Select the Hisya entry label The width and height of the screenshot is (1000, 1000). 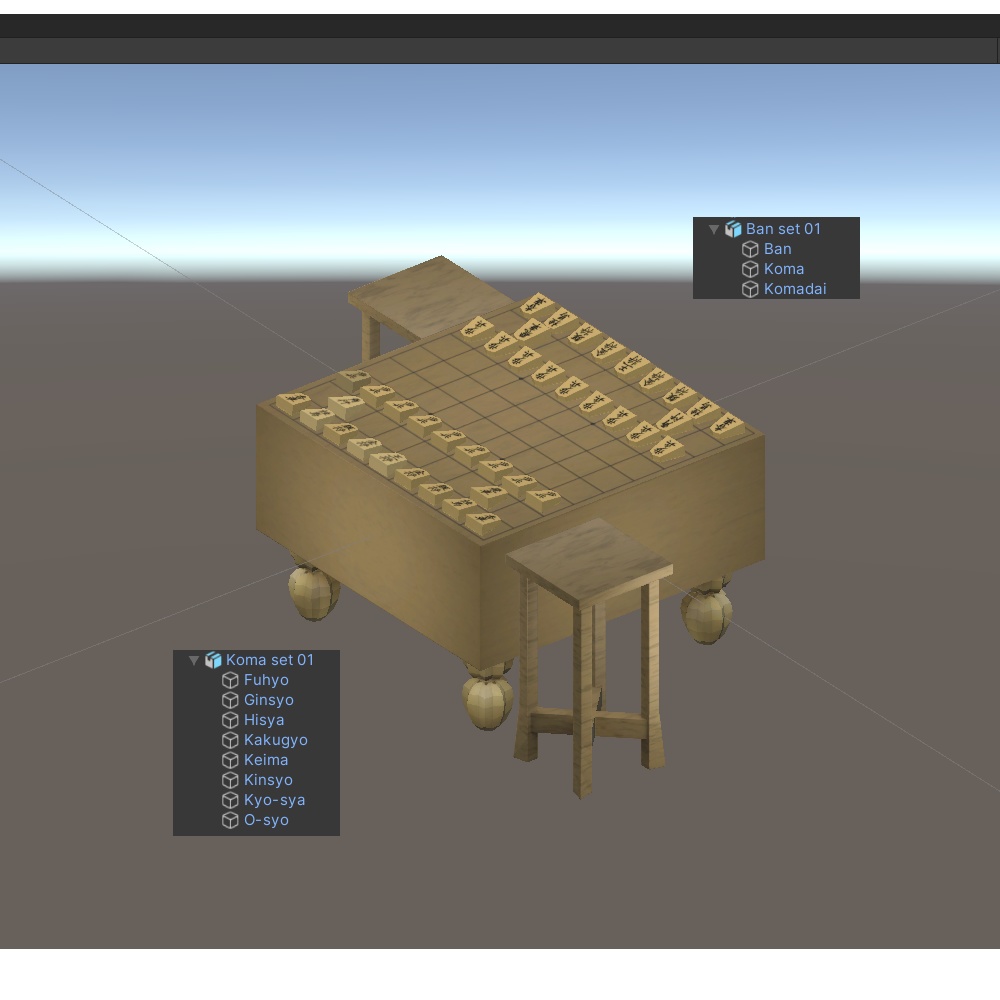tap(264, 720)
